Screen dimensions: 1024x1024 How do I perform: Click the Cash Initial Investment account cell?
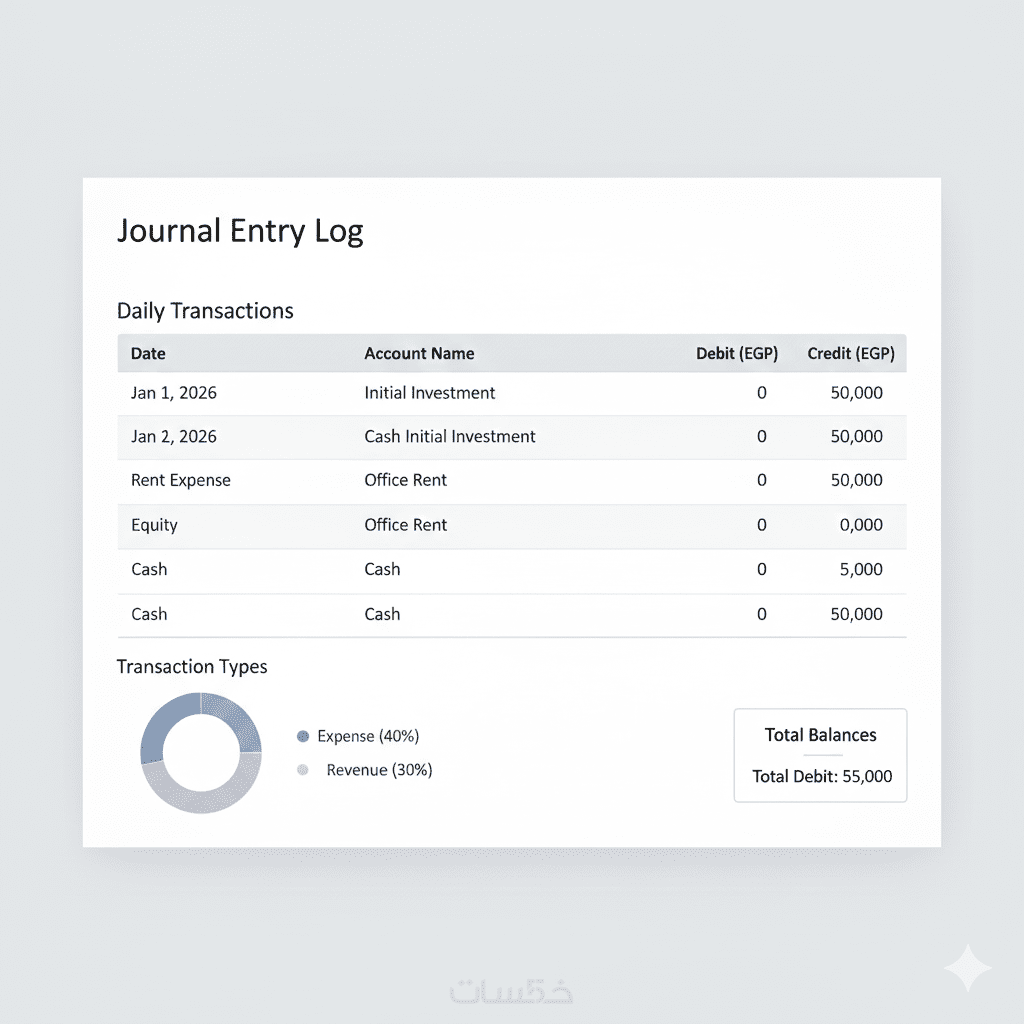(450, 437)
